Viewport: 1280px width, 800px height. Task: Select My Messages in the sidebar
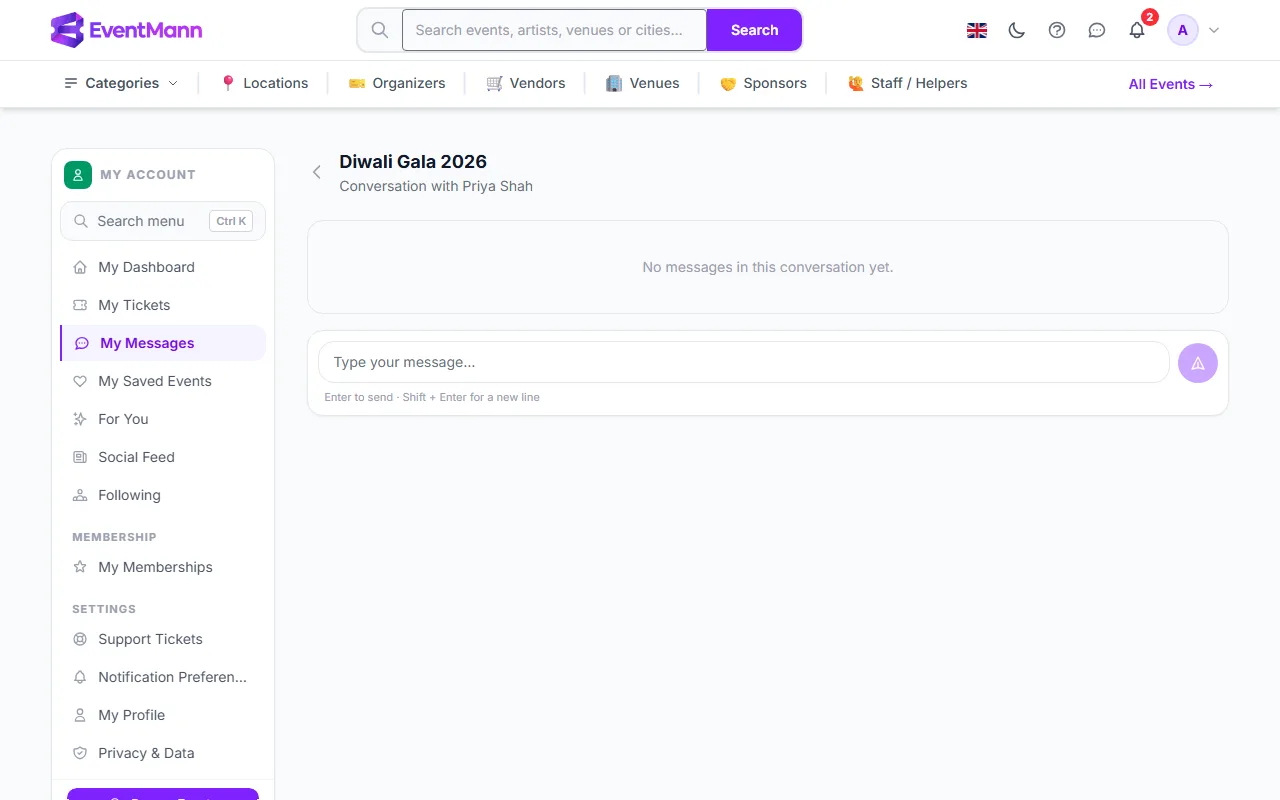click(163, 343)
